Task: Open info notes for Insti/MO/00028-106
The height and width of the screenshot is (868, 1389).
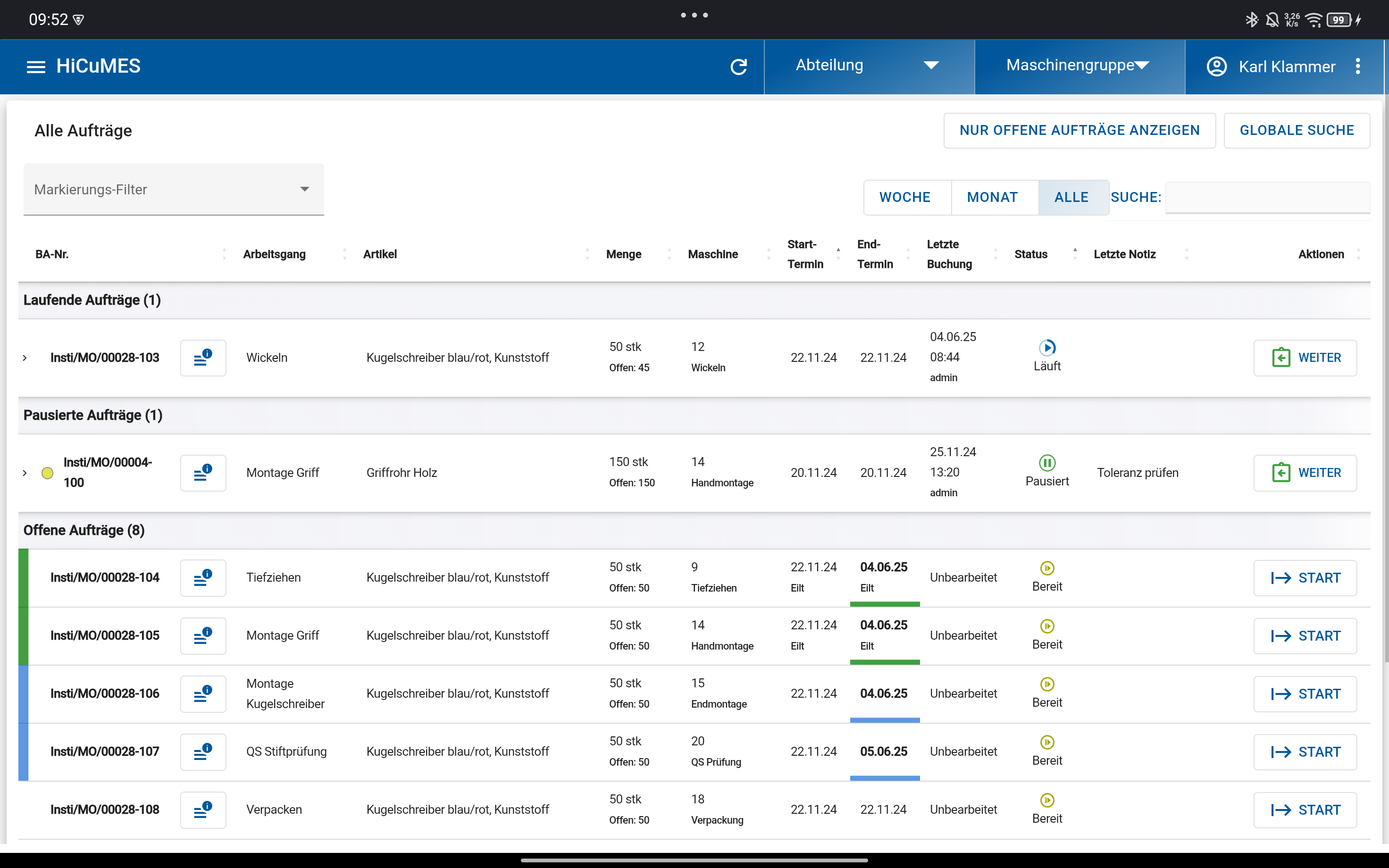Action: coord(203,693)
